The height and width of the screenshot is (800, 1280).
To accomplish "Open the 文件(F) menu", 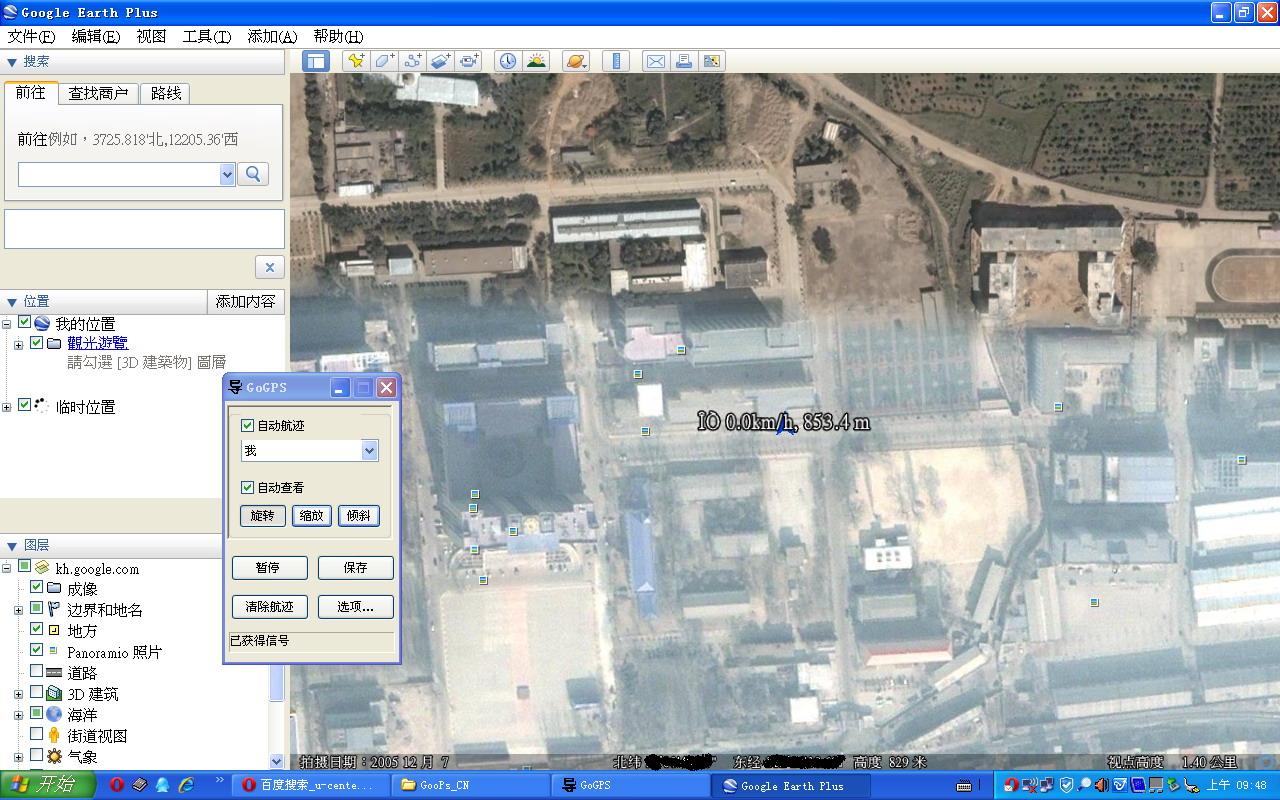I will pos(31,36).
